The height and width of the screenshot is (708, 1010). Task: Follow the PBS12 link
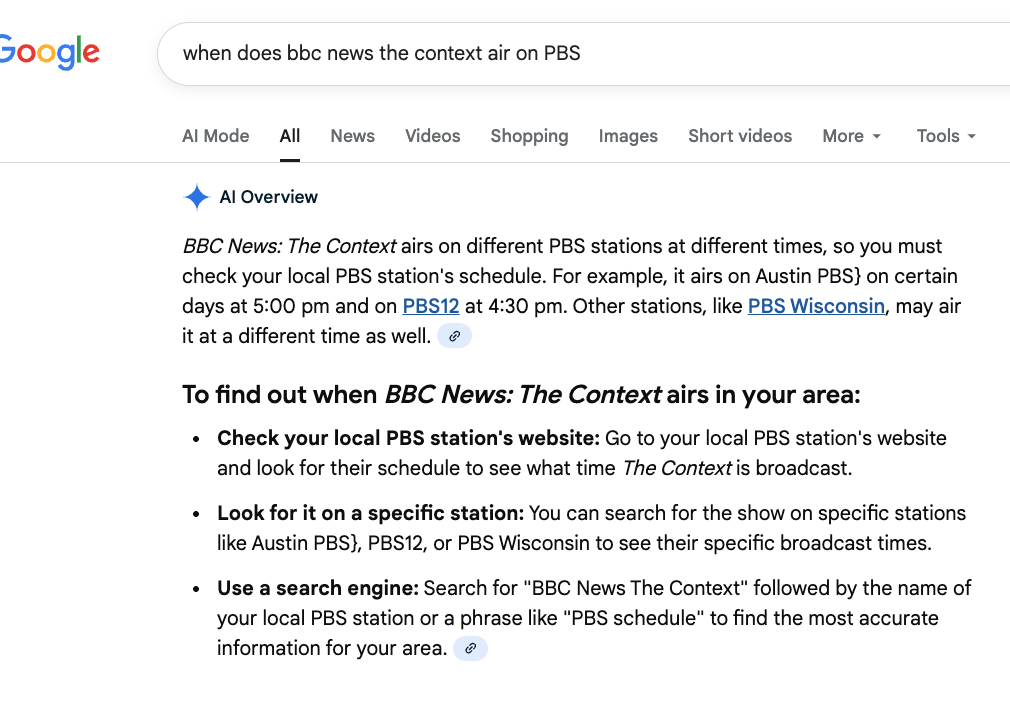(431, 306)
